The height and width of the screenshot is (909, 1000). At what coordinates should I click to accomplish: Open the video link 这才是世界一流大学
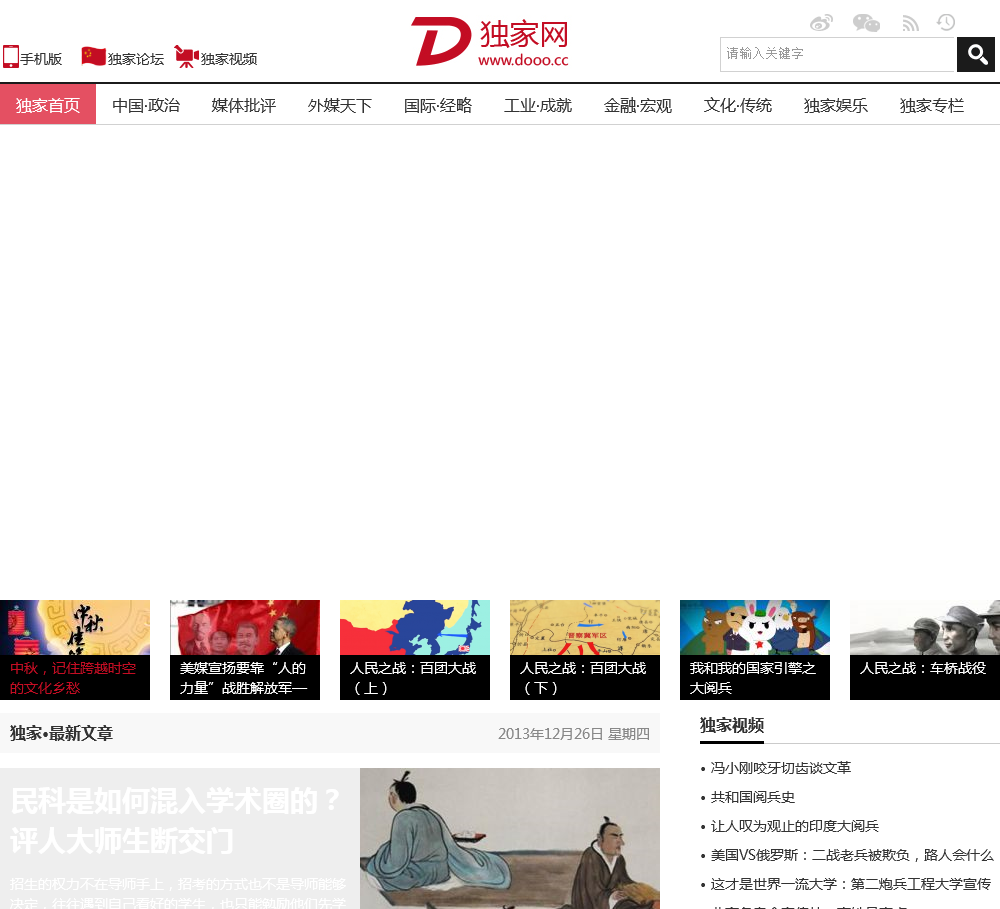(851, 884)
